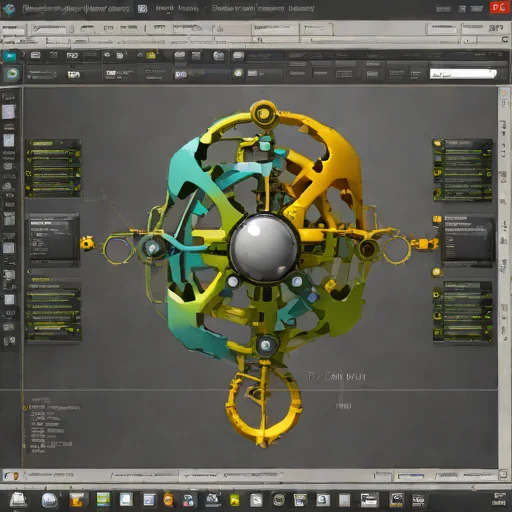
Task: Open the yellow-green icon in the taskbar
Action: [235, 500]
